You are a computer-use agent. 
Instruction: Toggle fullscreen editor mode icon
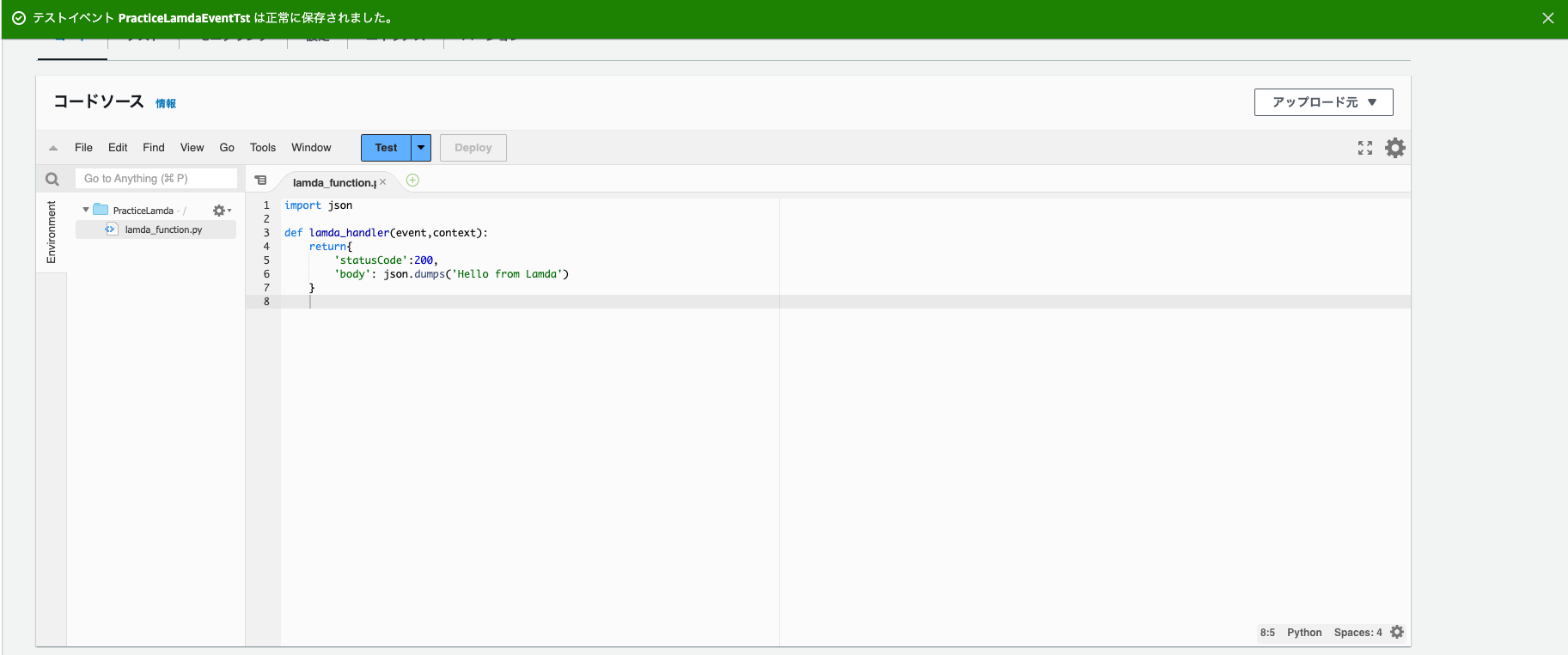[1365, 148]
